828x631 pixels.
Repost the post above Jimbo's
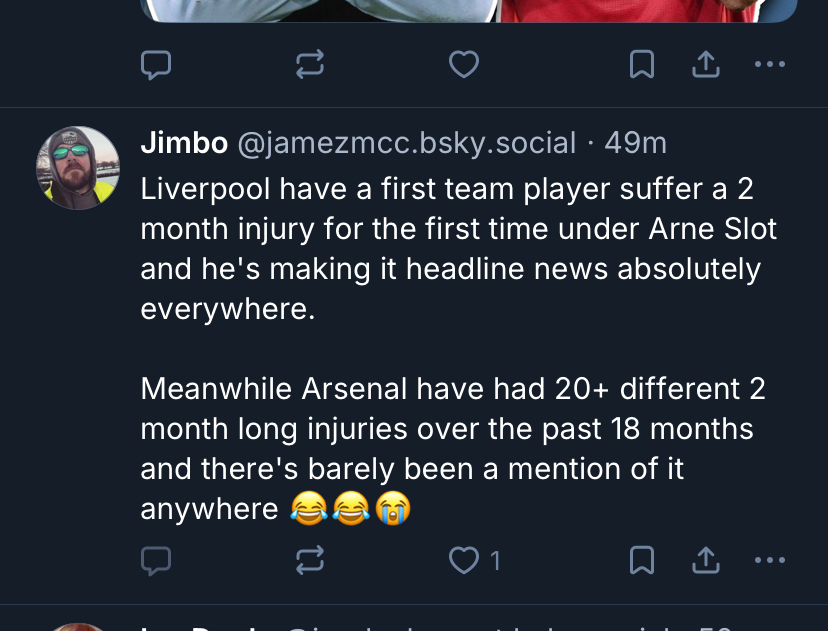(310, 65)
